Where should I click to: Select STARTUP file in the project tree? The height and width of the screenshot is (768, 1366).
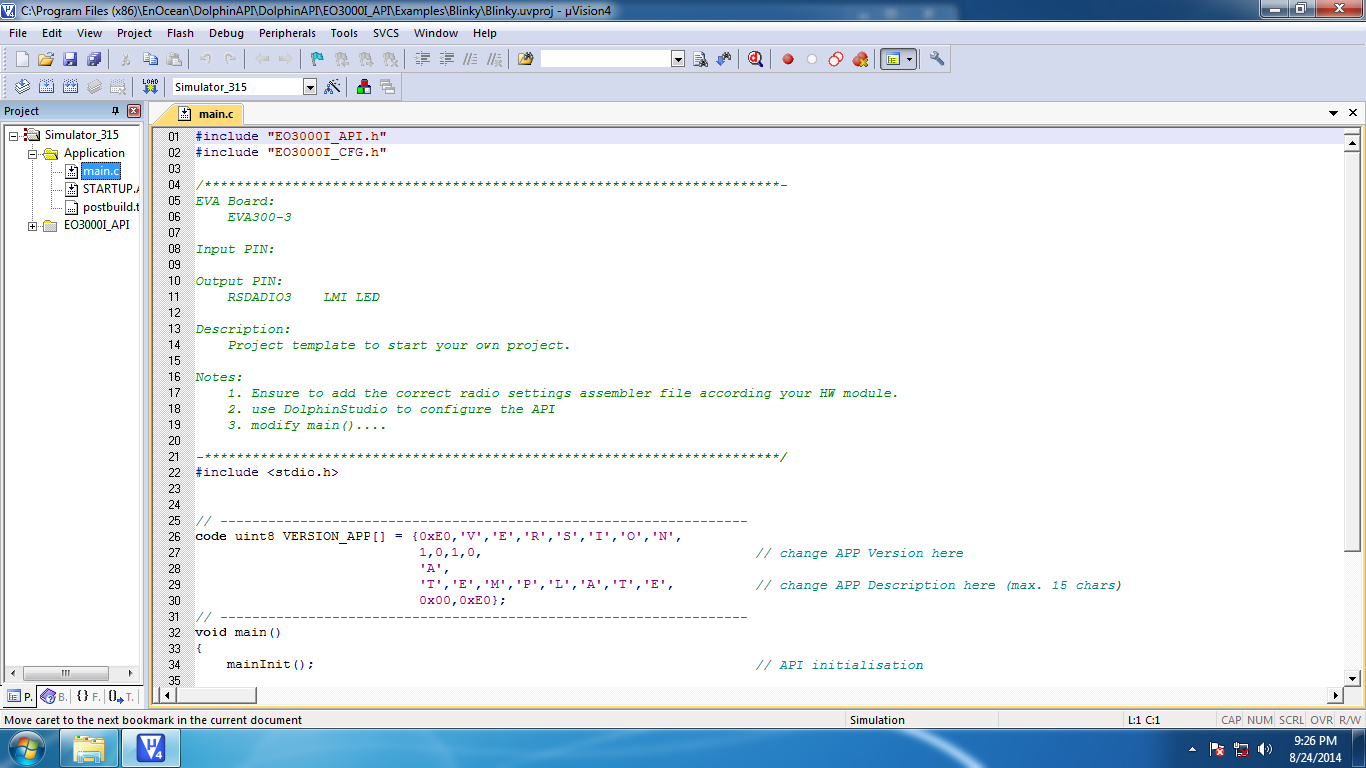click(x=108, y=189)
